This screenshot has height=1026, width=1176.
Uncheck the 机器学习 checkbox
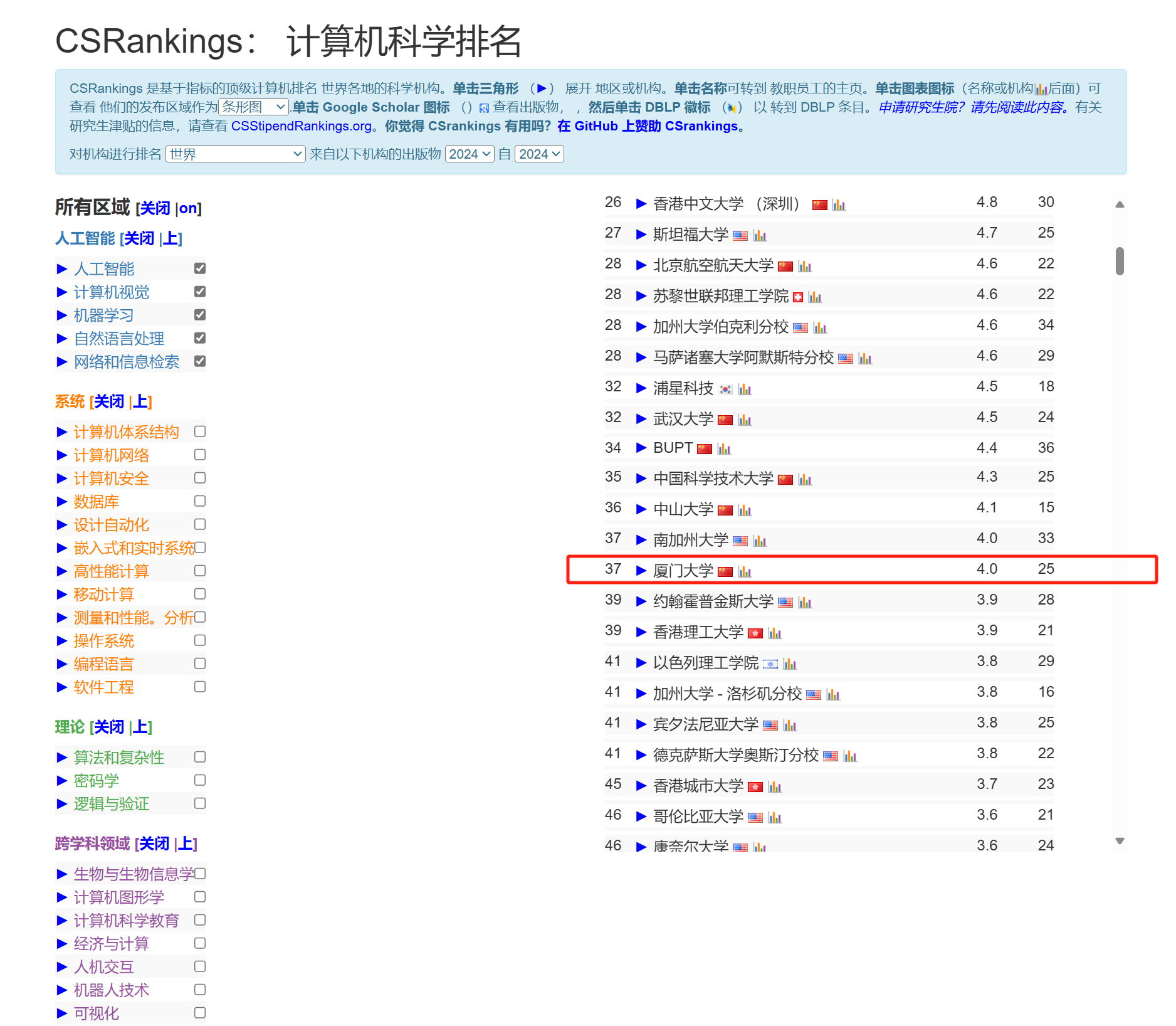coord(200,315)
